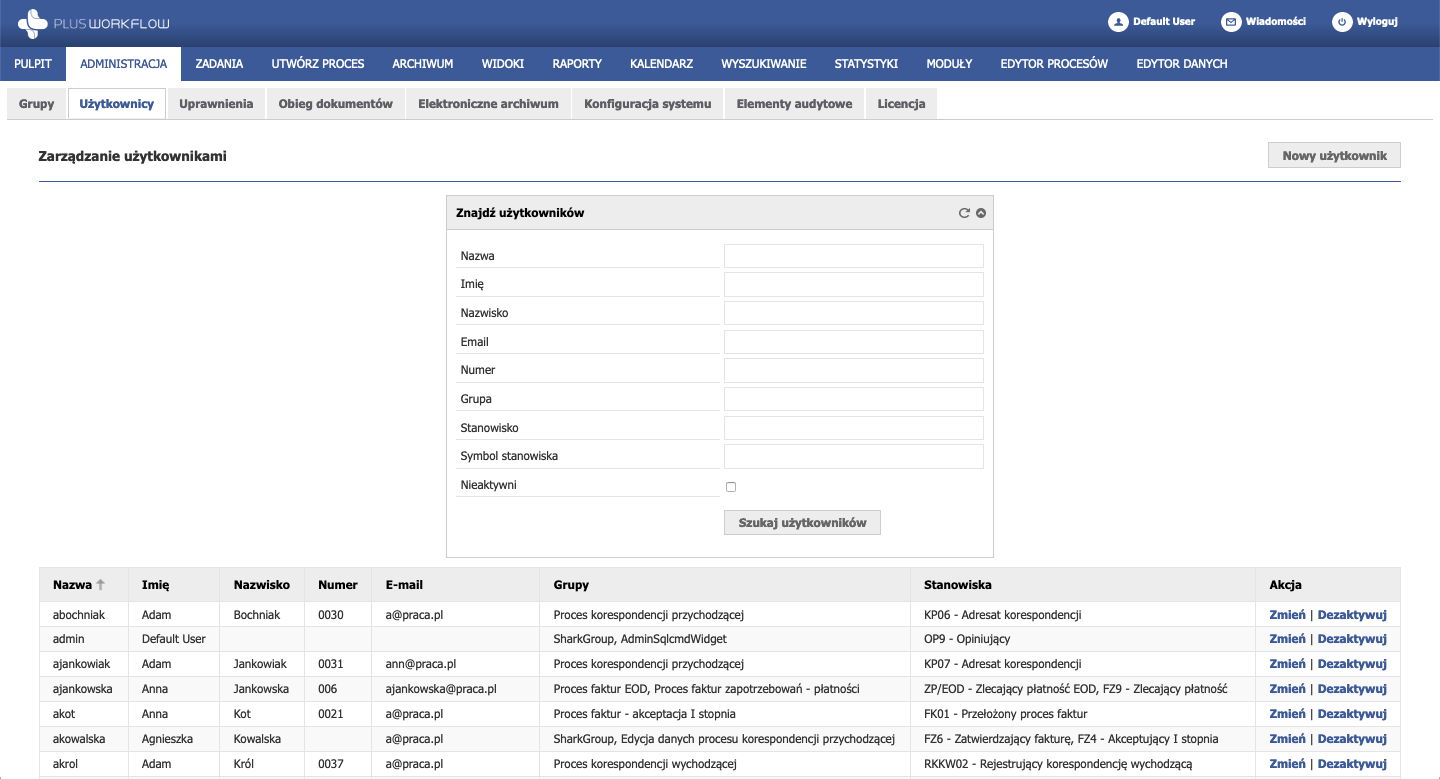Viewport: 1440px width, 779px height.
Task: Focus the Nazwa search field
Action: [x=853, y=256]
